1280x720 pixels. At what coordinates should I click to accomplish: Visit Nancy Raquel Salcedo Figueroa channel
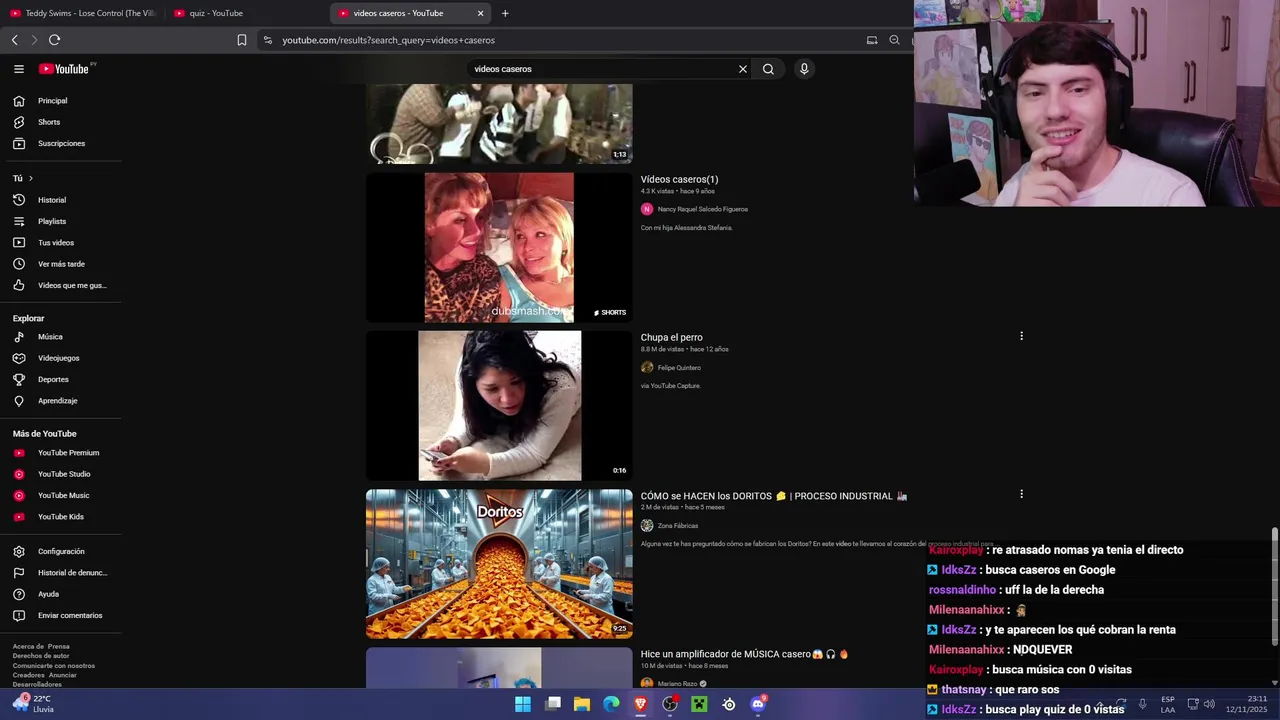pyautogui.click(x=702, y=209)
